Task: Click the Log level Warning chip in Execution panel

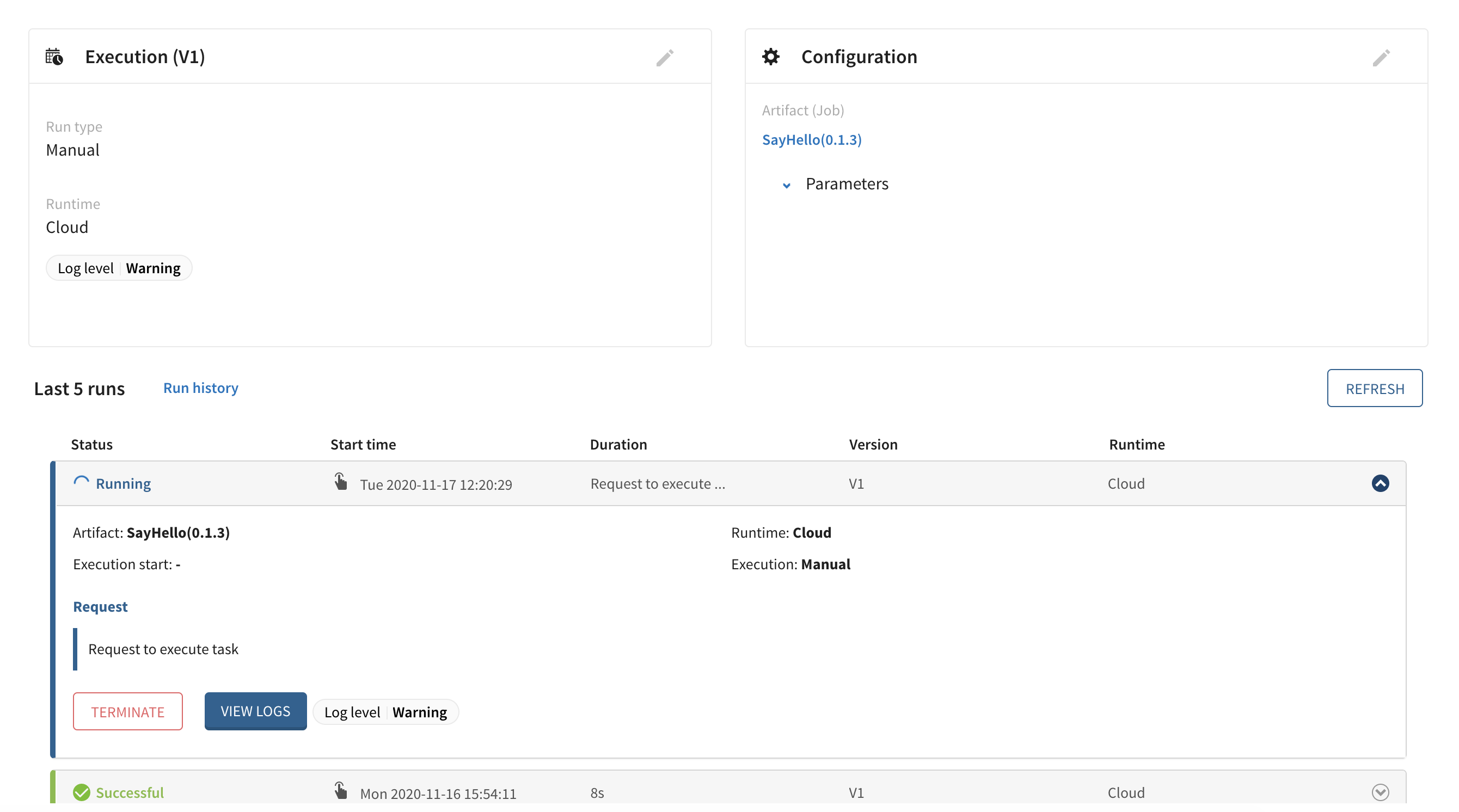Action: [119, 267]
